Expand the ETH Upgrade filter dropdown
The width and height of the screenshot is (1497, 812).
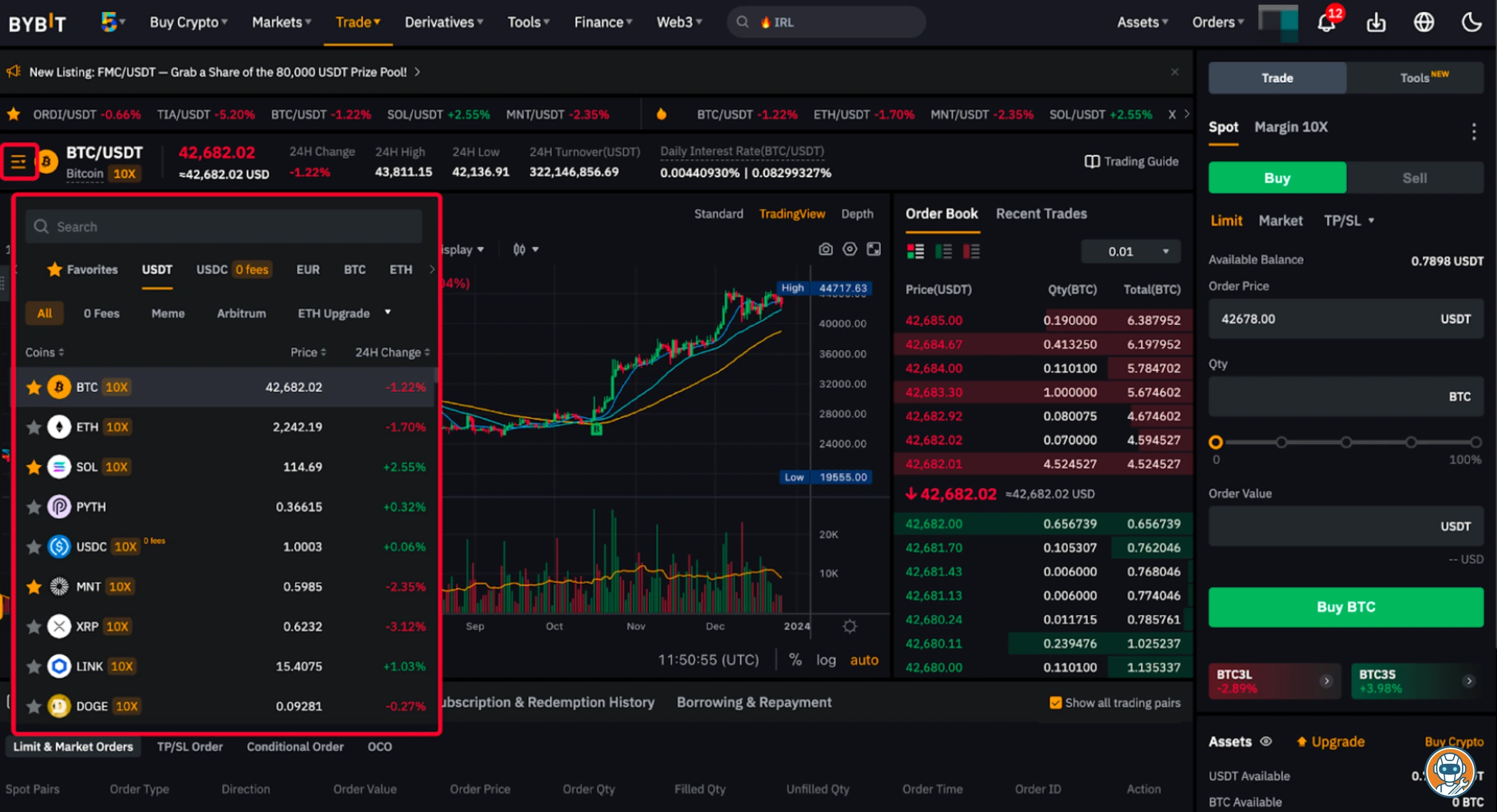click(x=387, y=313)
